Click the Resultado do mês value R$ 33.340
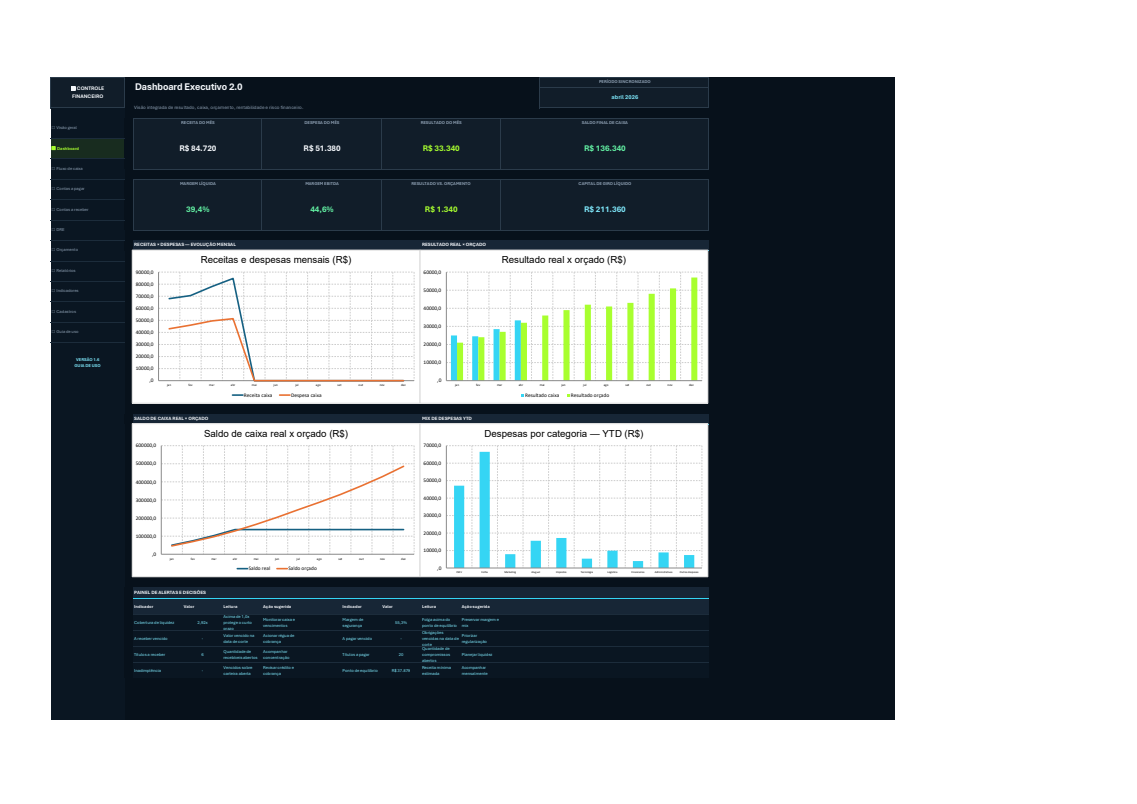Viewport: 1137px width, 804px height. coord(441,148)
